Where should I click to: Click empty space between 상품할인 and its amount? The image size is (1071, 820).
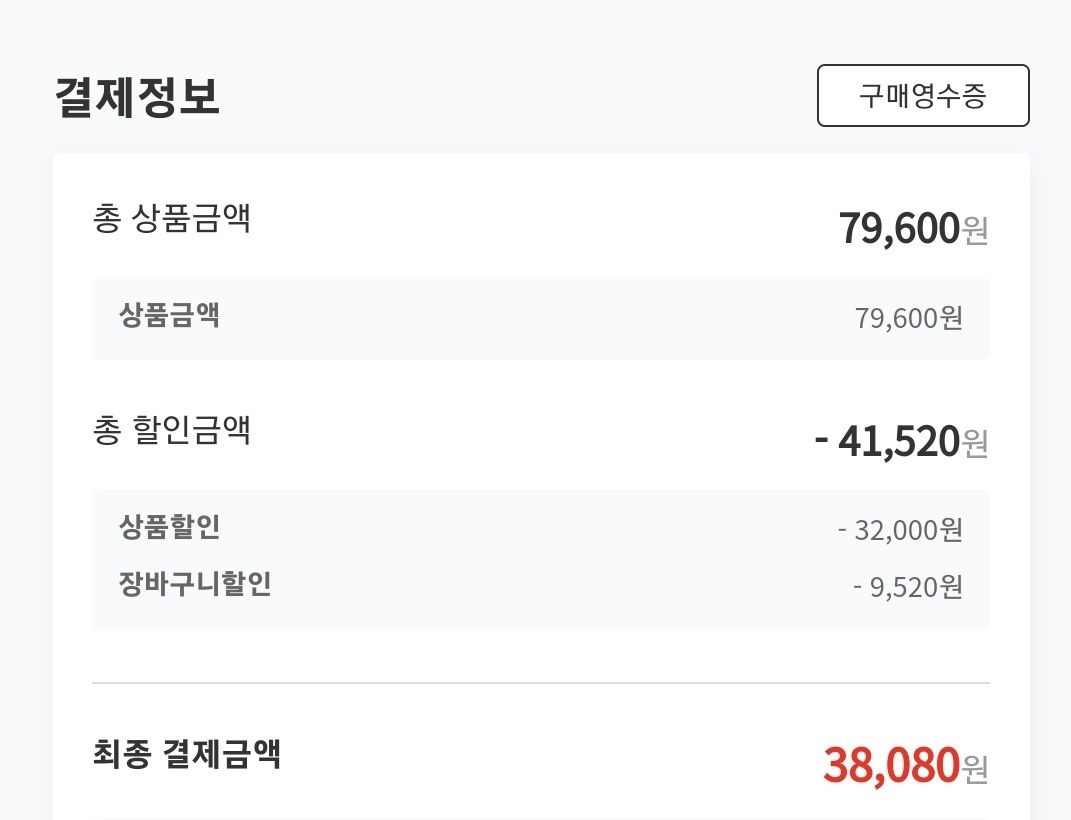(x=530, y=528)
